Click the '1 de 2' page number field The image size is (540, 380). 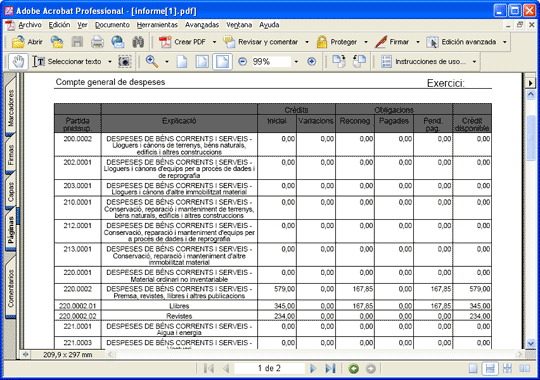pos(269,369)
